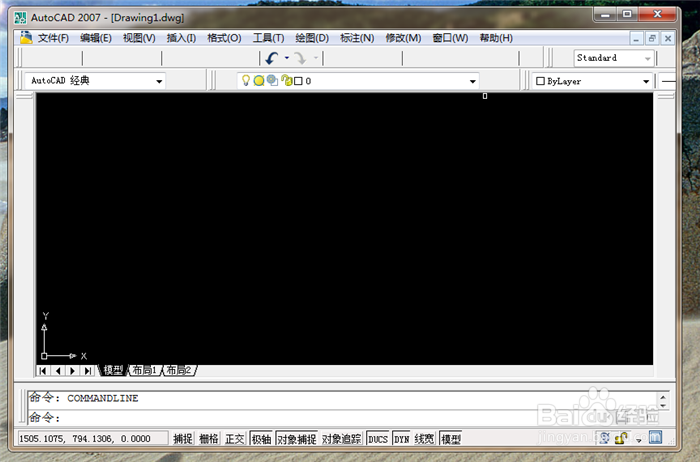Open the 插入(I) menu
Image resolution: width=700 pixels, height=462 pixels.
[181, 38]
